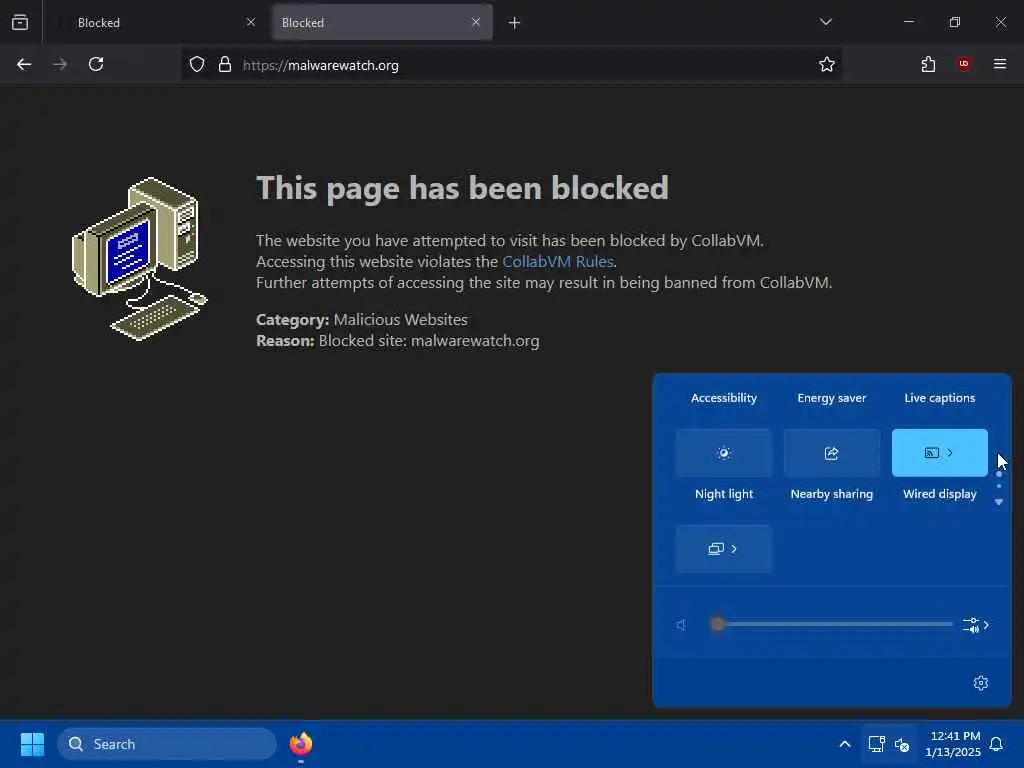Image resolution: width=1024 pixels, height=768 pixels.
Task: Click the retro computer illustration
Action: 140,259
